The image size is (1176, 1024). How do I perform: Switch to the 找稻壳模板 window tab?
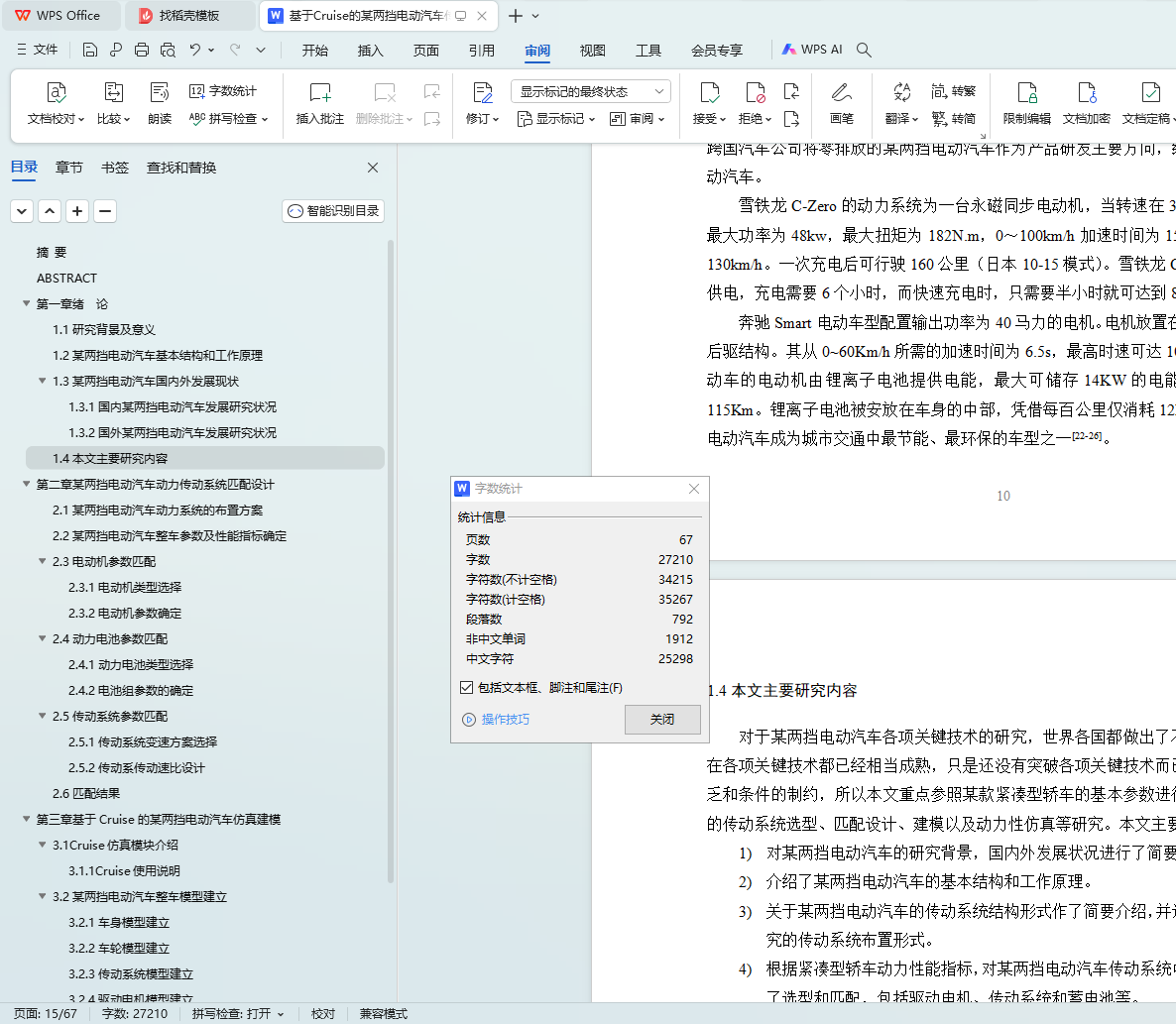pos(189,16)
